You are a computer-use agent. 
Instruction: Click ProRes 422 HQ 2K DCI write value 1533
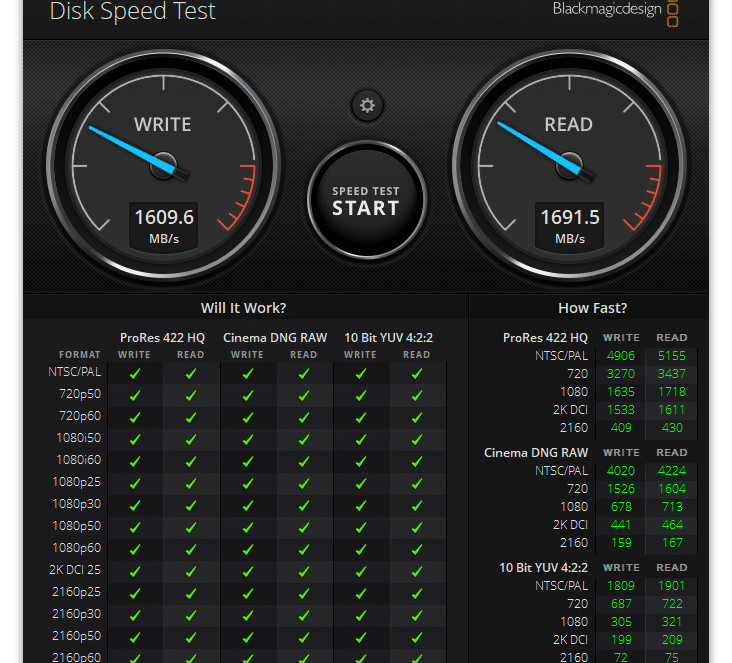(620, 410)
